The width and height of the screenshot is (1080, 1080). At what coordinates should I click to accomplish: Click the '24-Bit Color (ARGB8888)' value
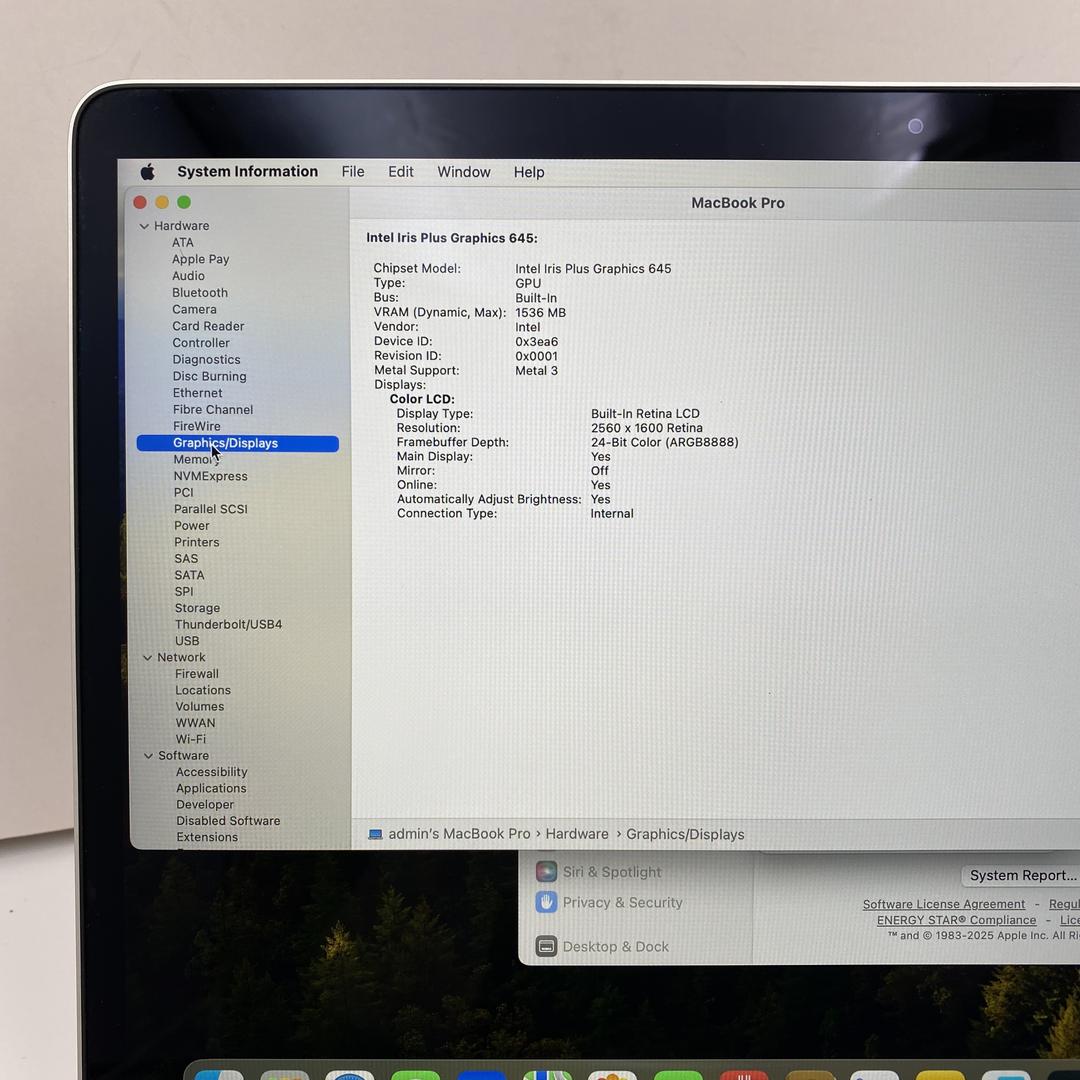665,442
